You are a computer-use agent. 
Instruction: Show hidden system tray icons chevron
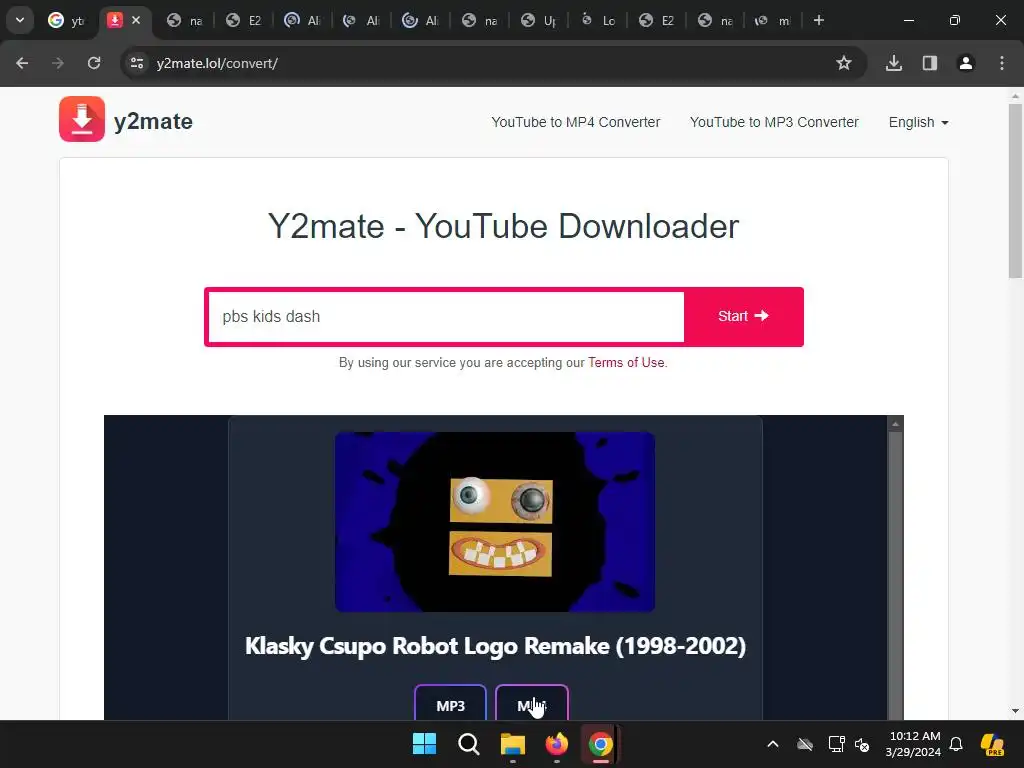[x=773, y=744]
